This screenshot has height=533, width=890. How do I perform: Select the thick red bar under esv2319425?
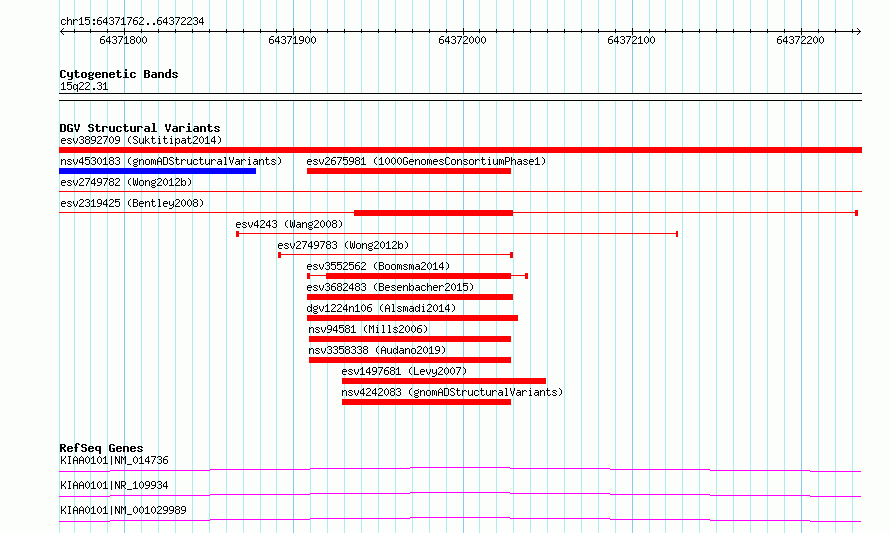[x=434, y=213]
